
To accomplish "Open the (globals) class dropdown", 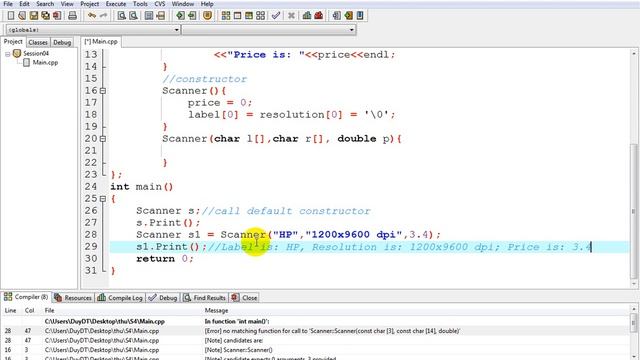I will point(177,30).
